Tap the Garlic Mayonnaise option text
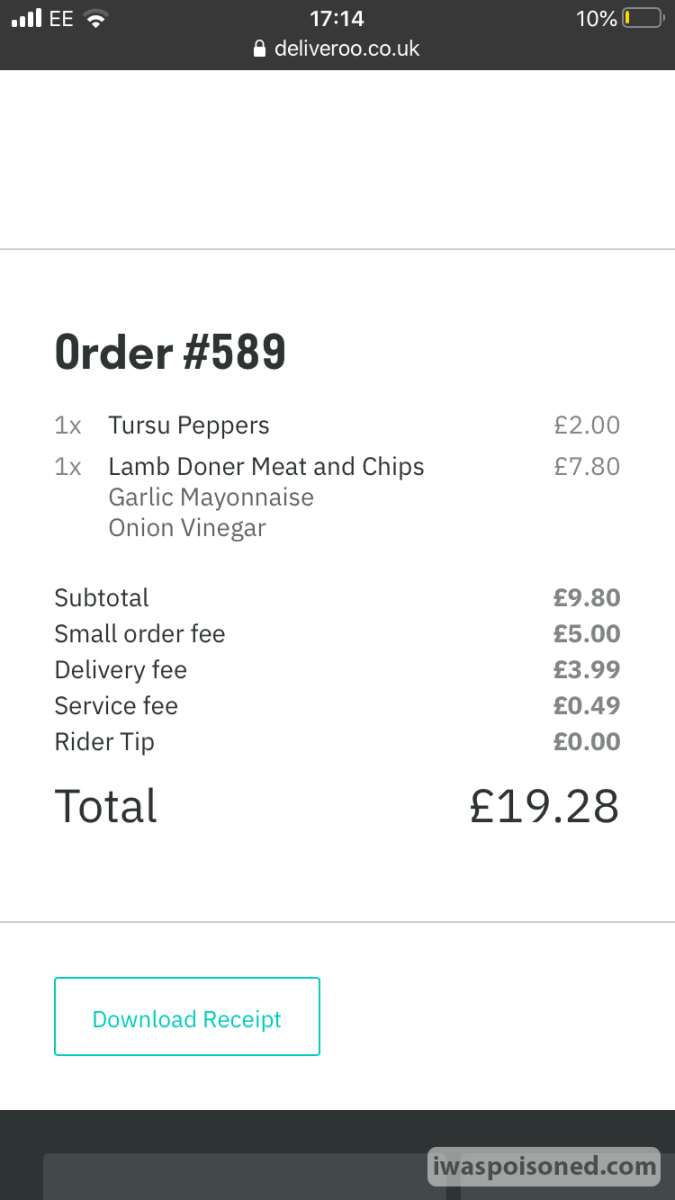Image resolution: width=675 pixels, height=1200 pixels. coord(211,497)
